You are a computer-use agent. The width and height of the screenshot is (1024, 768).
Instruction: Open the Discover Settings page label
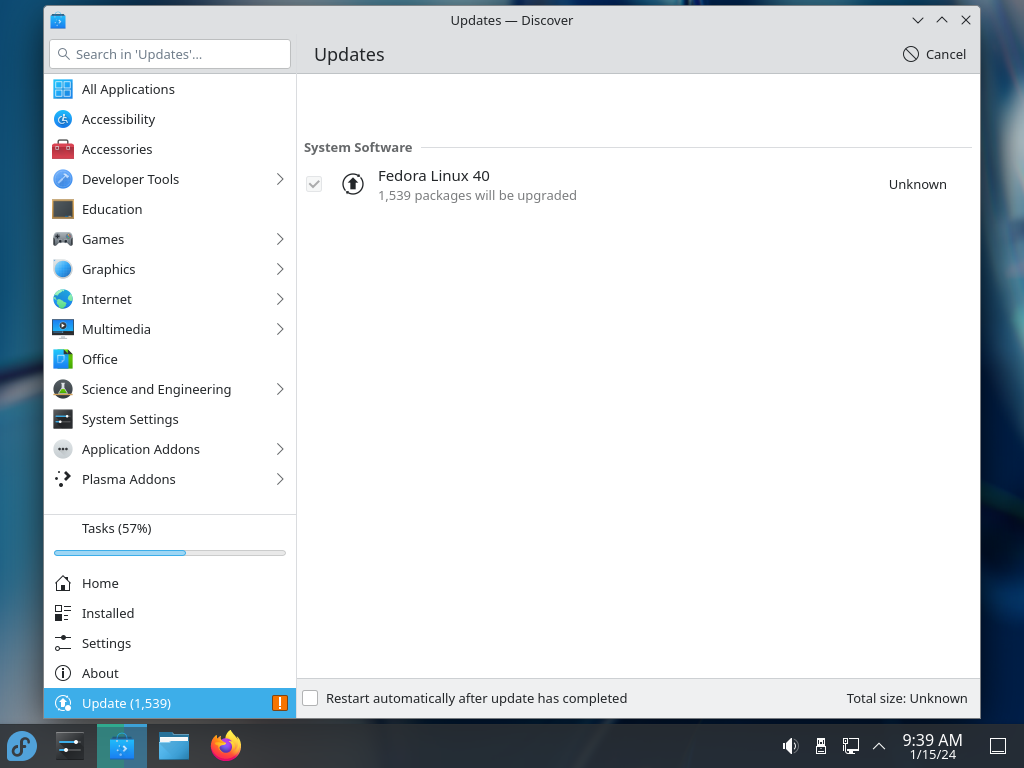[106, 643]
